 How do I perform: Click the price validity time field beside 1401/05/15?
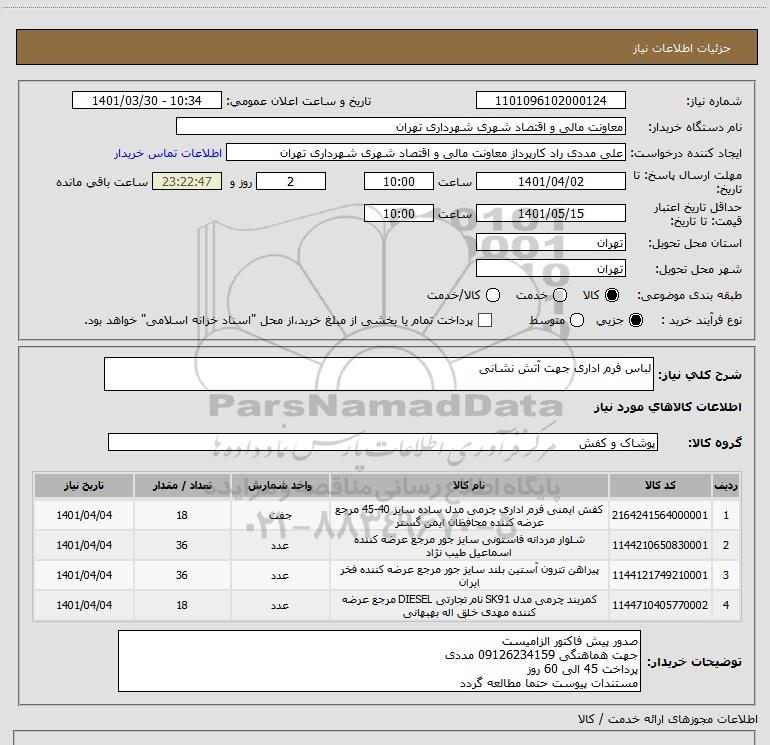point(399,214)
